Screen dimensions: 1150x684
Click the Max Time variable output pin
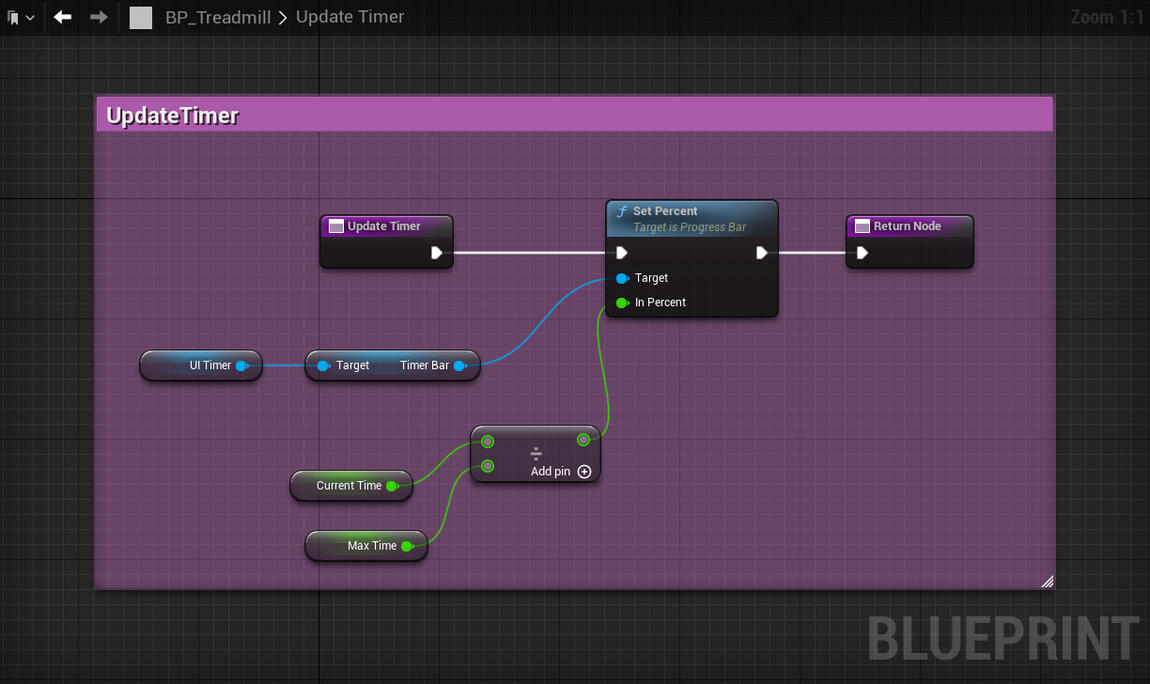(x=407, y=546)
